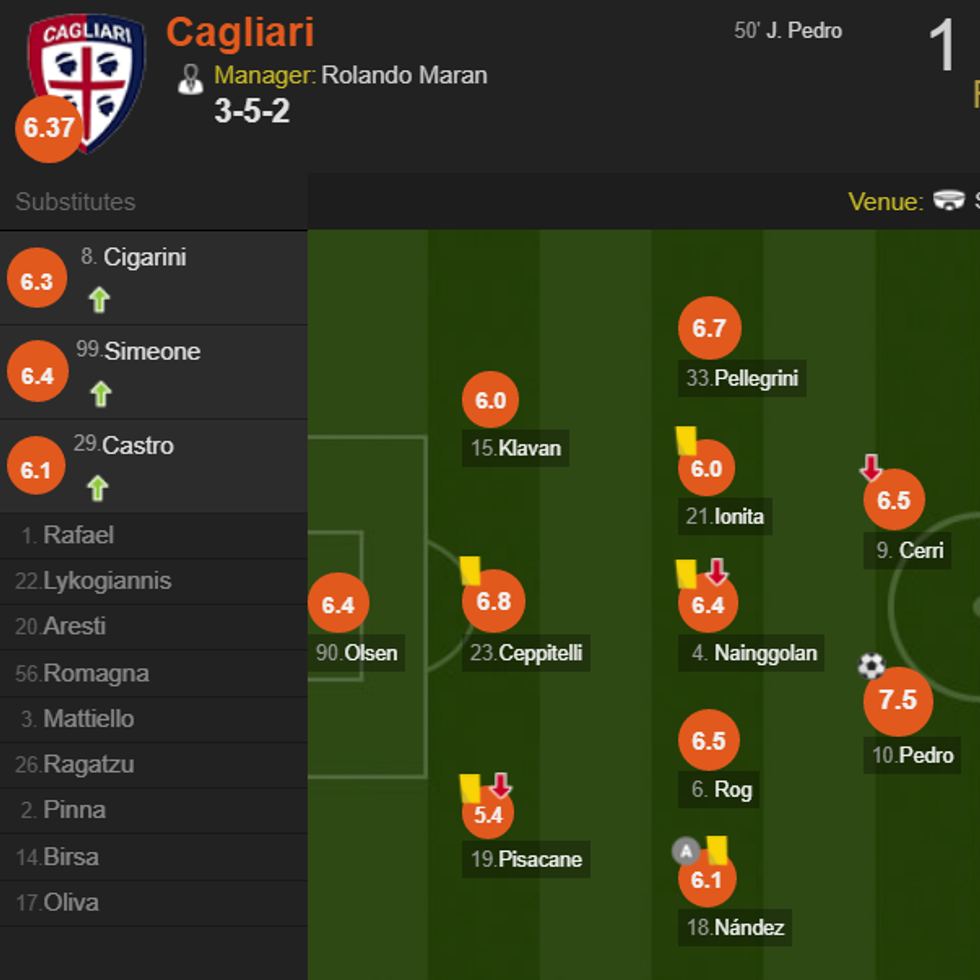Click Pisacane's red substitution arrow
The image size is (980, 980).
click(x=501, y=786)
